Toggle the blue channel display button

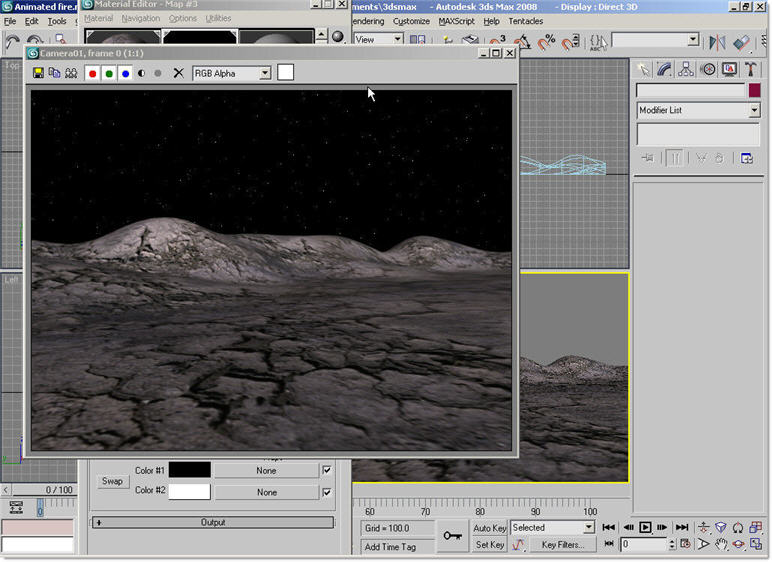[125, 73]
